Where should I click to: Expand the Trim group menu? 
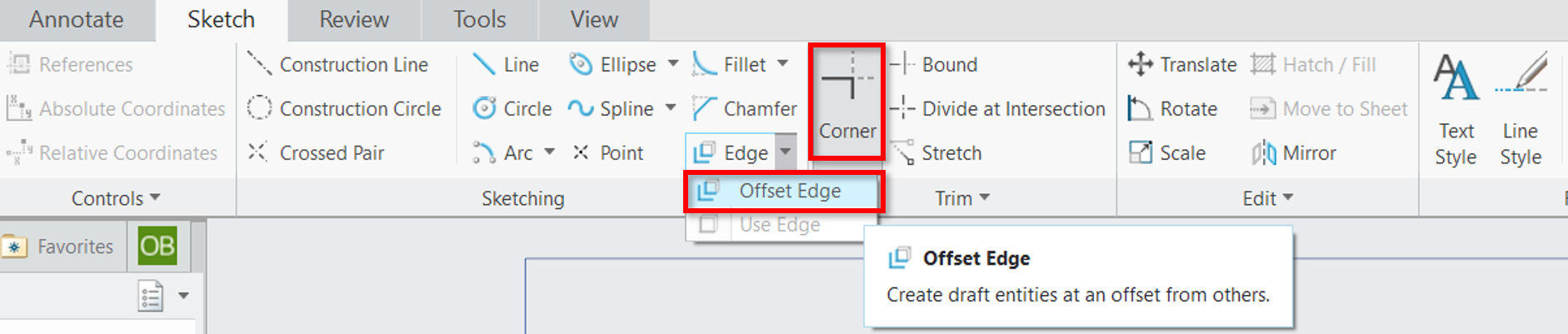click(x=962, y=197)
